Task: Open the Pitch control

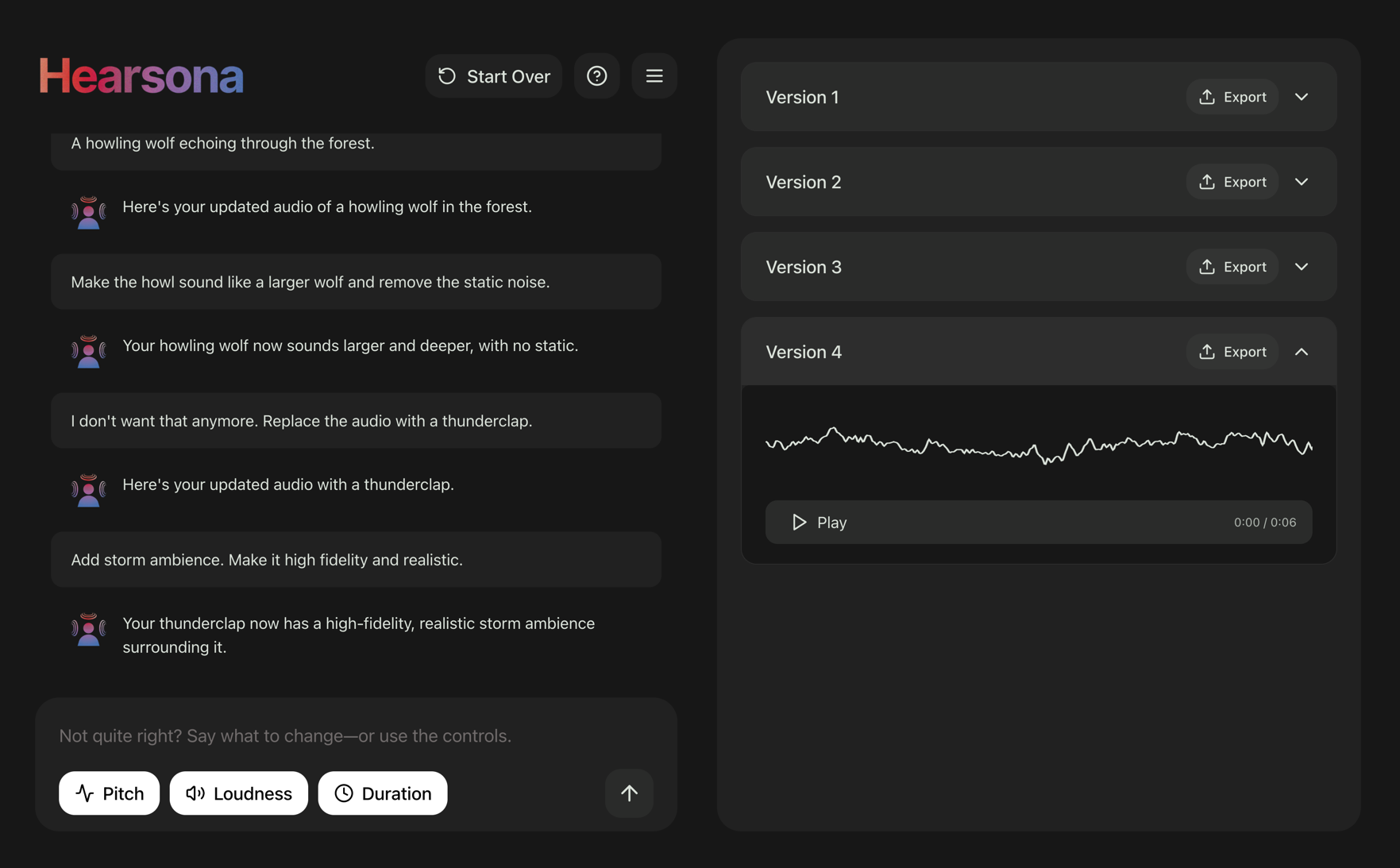Action: point(109,793)
